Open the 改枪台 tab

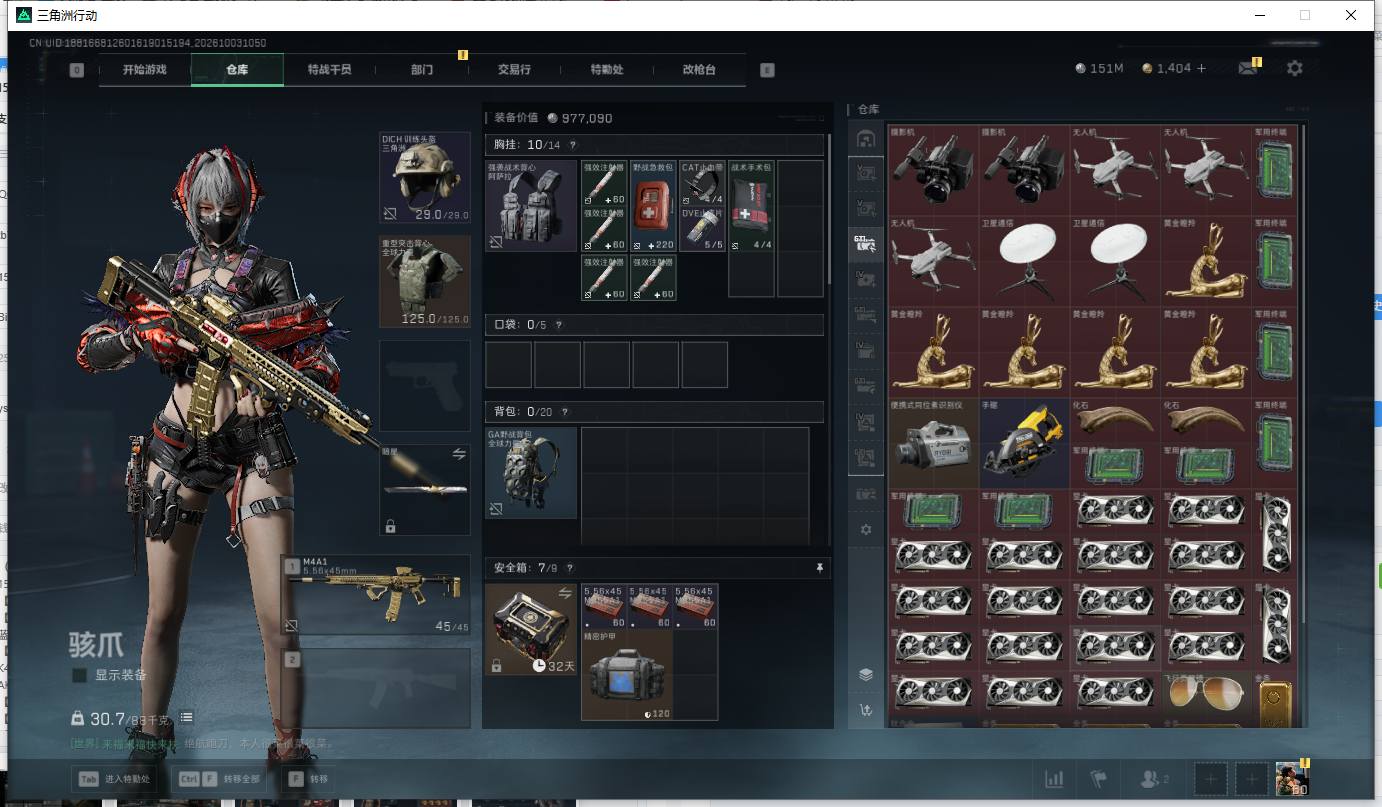699,70
